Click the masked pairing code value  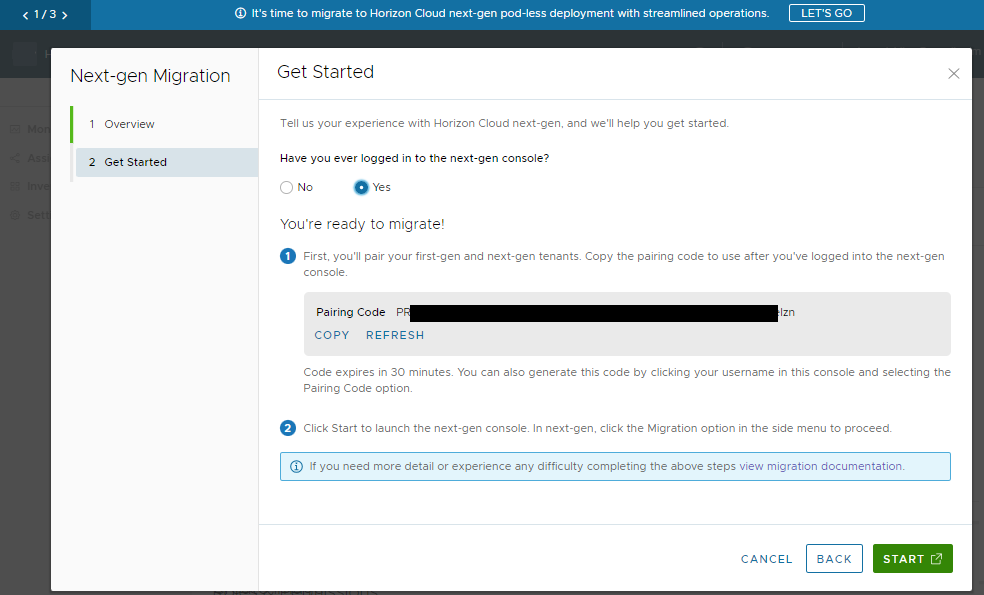click(595, 313)
